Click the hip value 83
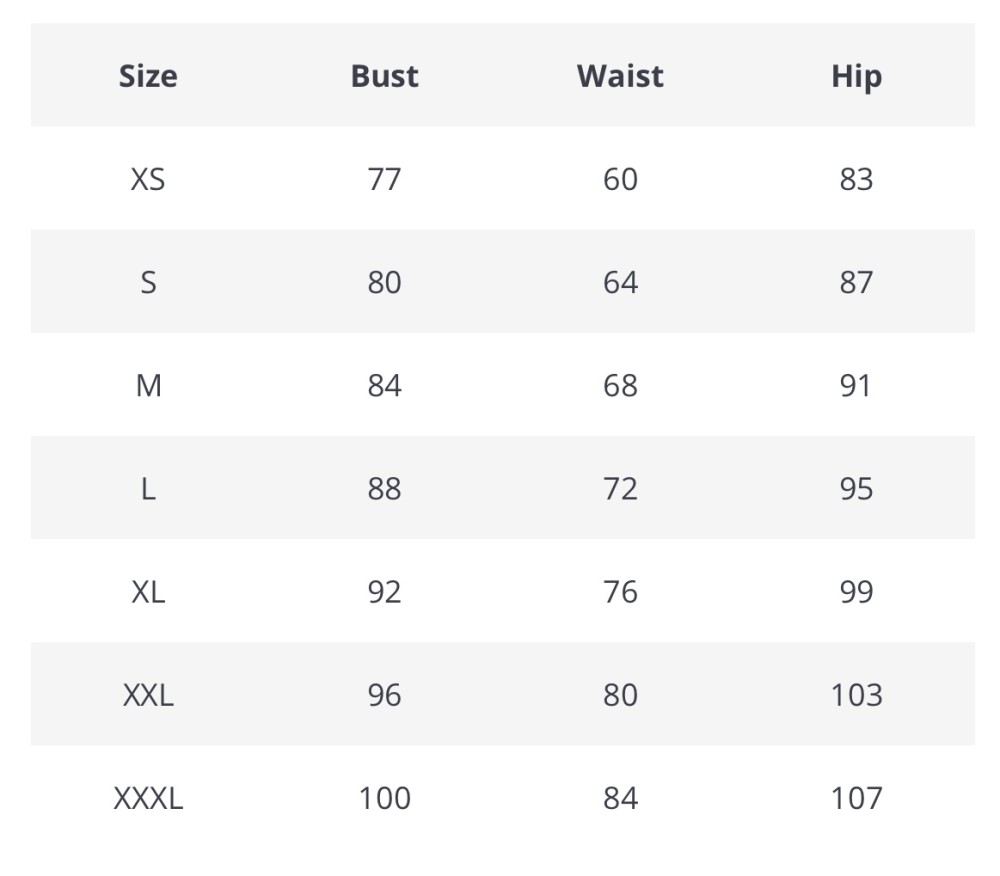Viewport: 1000px width, 876px height. tap(856, 179)
